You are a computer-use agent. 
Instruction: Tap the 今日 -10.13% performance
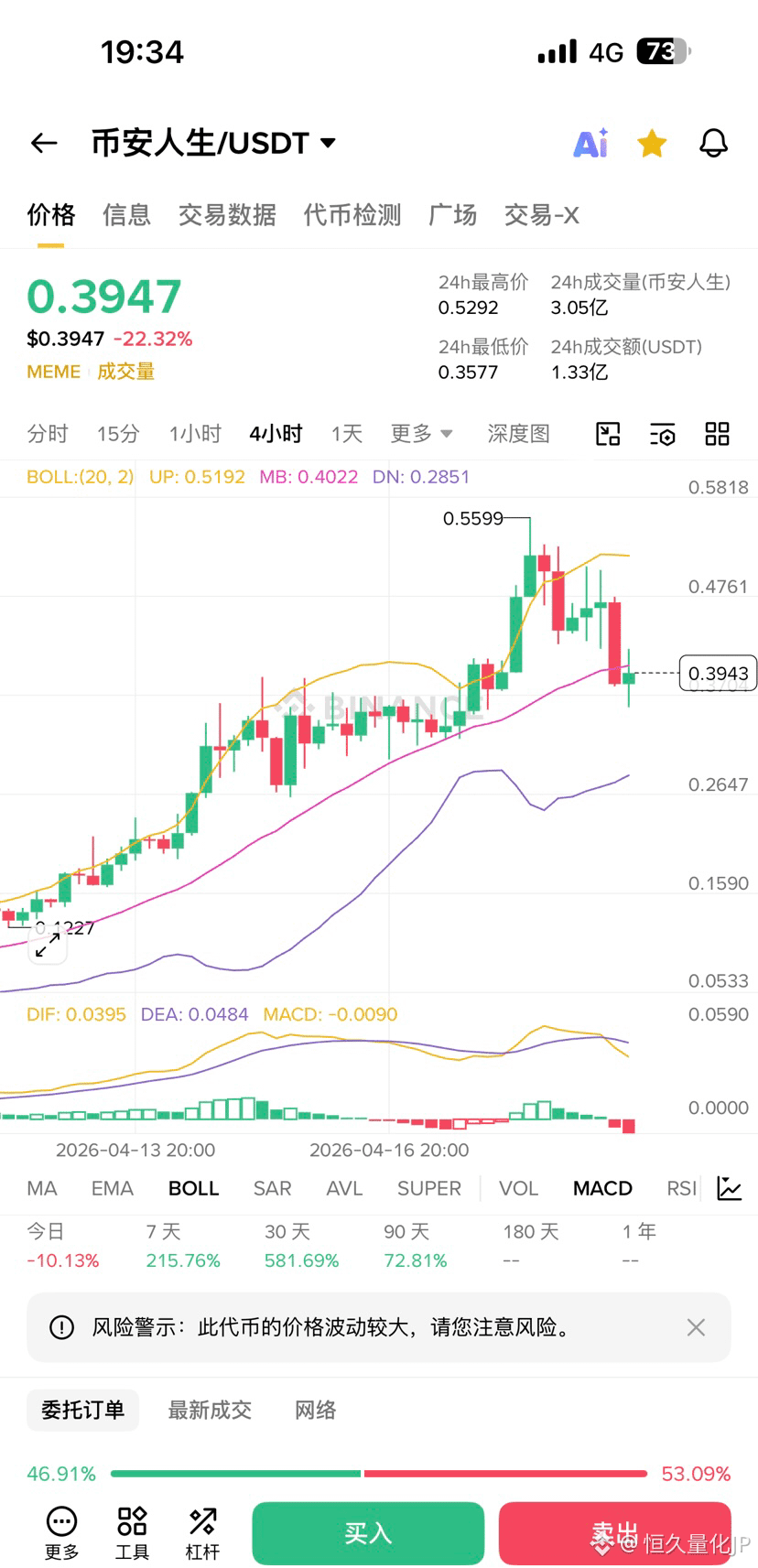pyautogui.click(x=62, y=1246)
